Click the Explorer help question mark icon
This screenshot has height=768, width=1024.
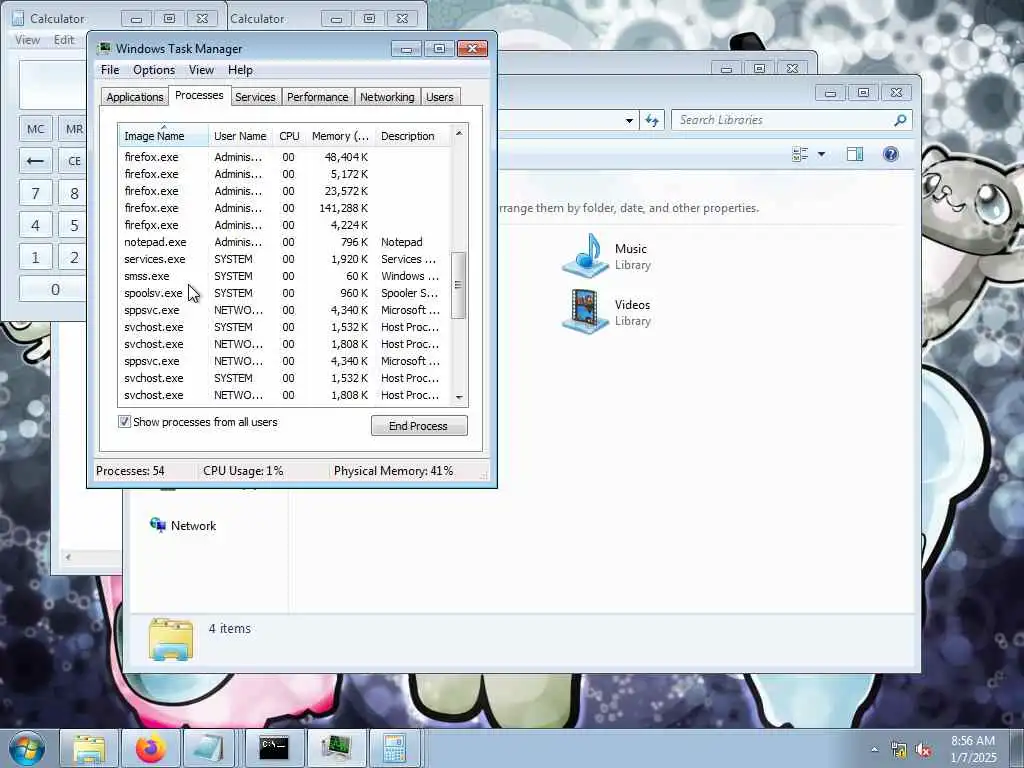click(891, 154)
